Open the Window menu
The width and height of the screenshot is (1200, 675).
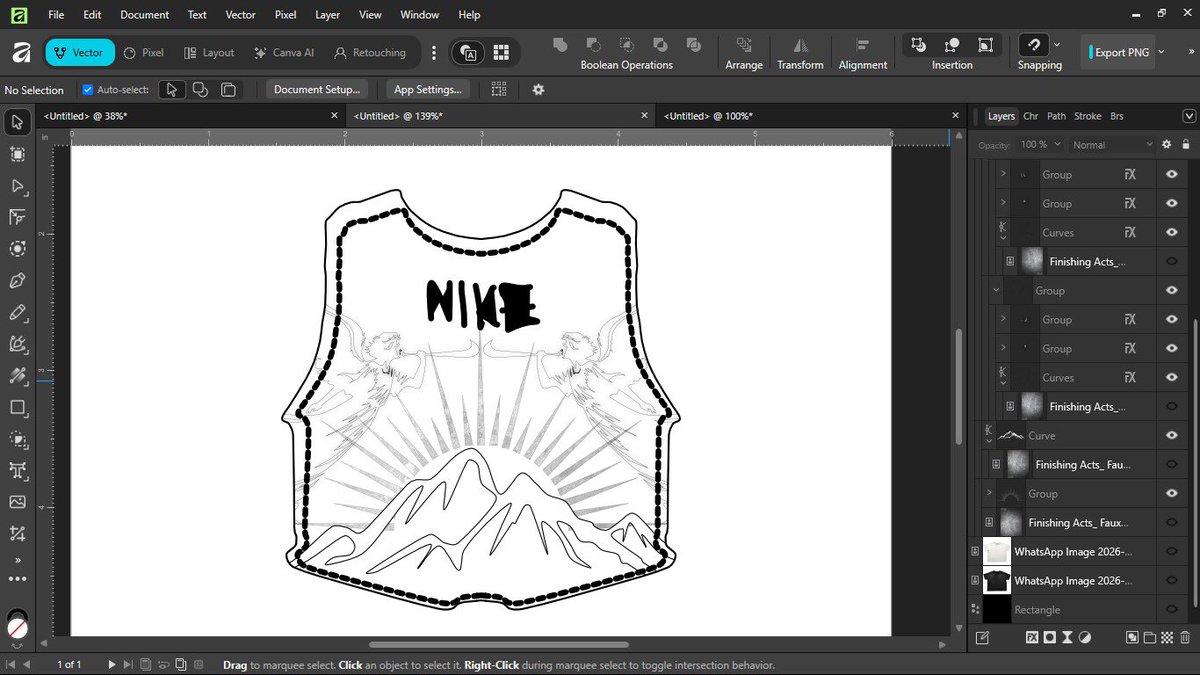[x=419, y=15]
